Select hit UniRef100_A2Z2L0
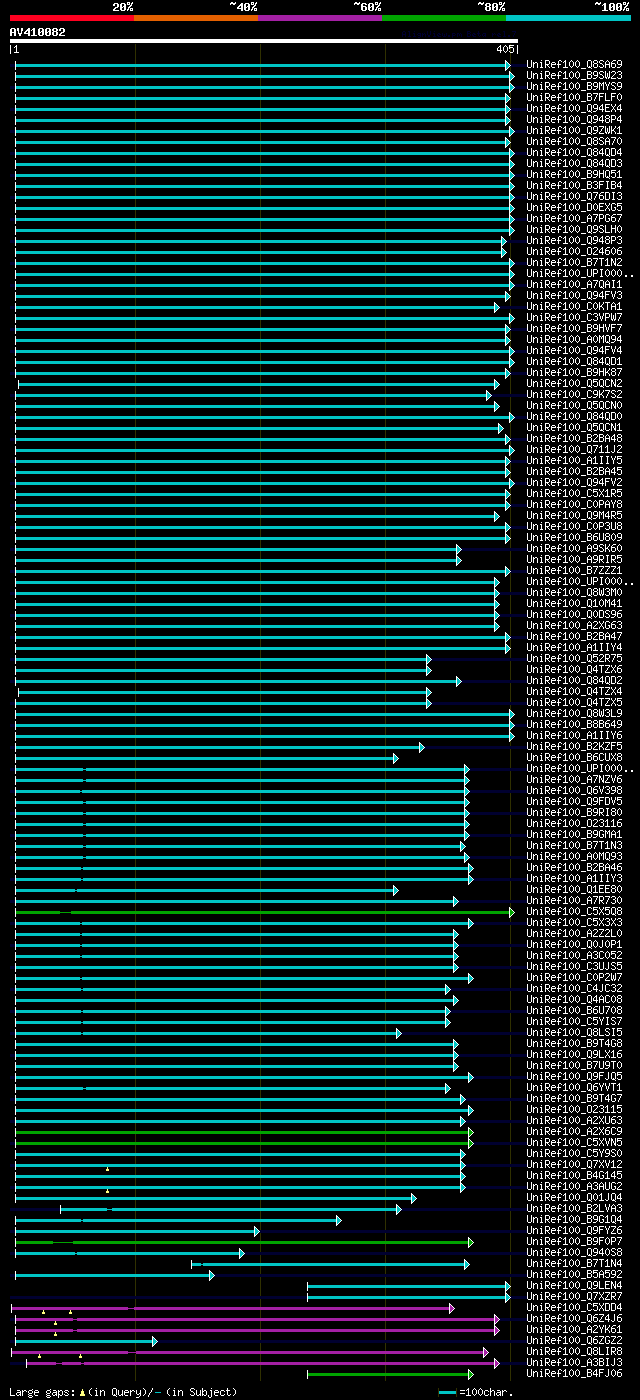This screenshot has height=1400, width=640. point(574,934)
